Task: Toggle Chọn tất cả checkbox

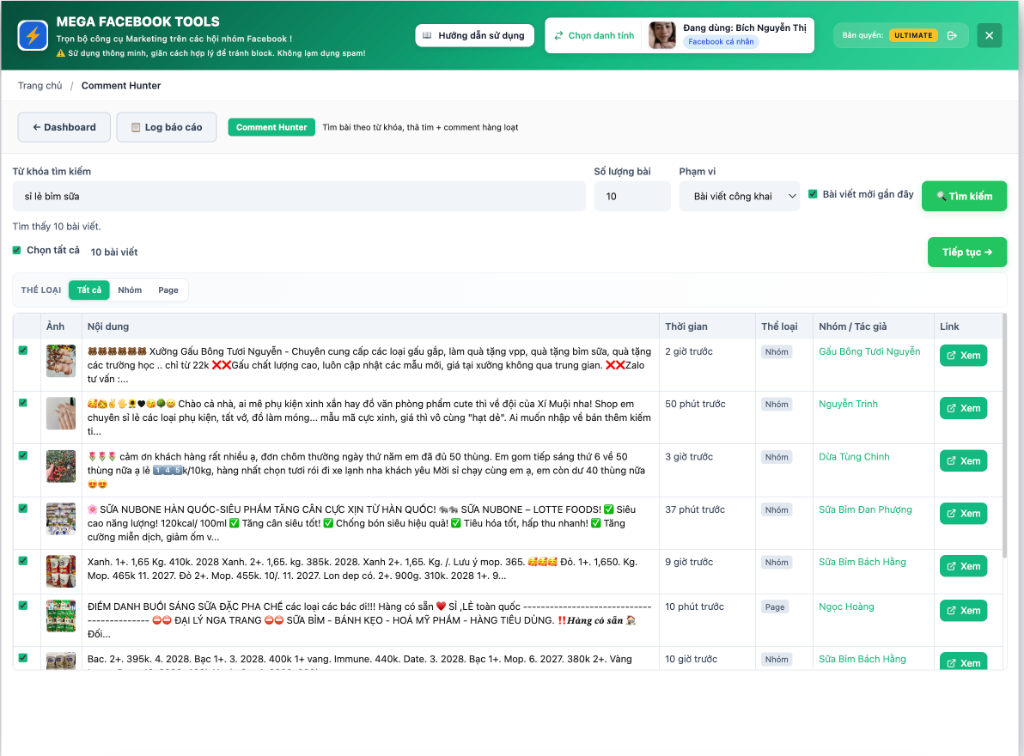Action: click(x=17, y=250)
